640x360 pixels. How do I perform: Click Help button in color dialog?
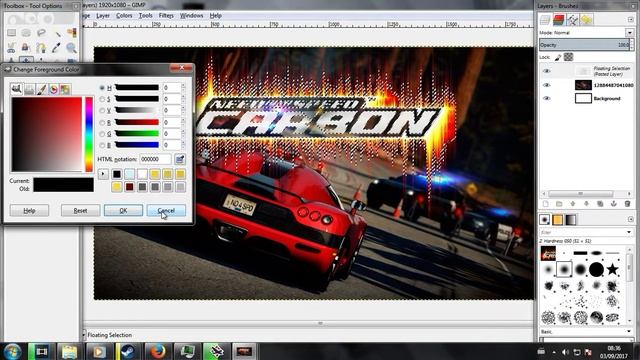click(29, 211)
